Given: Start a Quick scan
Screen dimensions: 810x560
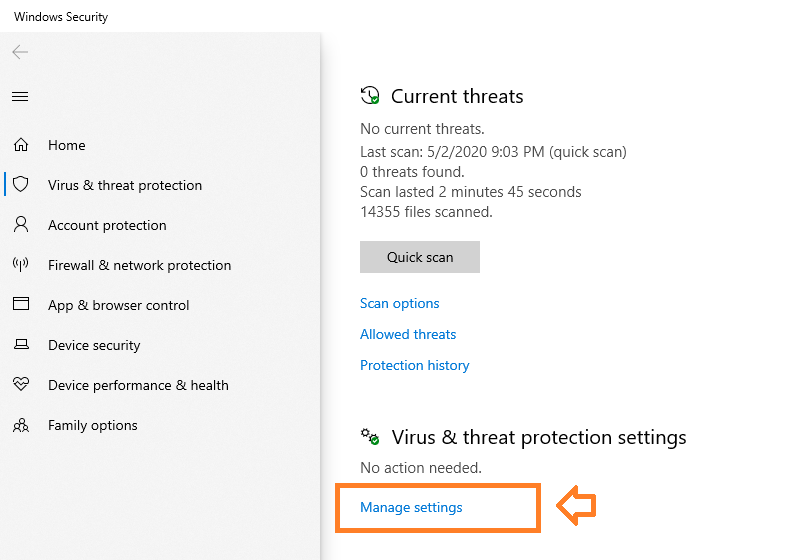Looking at the screenshot, I should (x=419, y=257).
